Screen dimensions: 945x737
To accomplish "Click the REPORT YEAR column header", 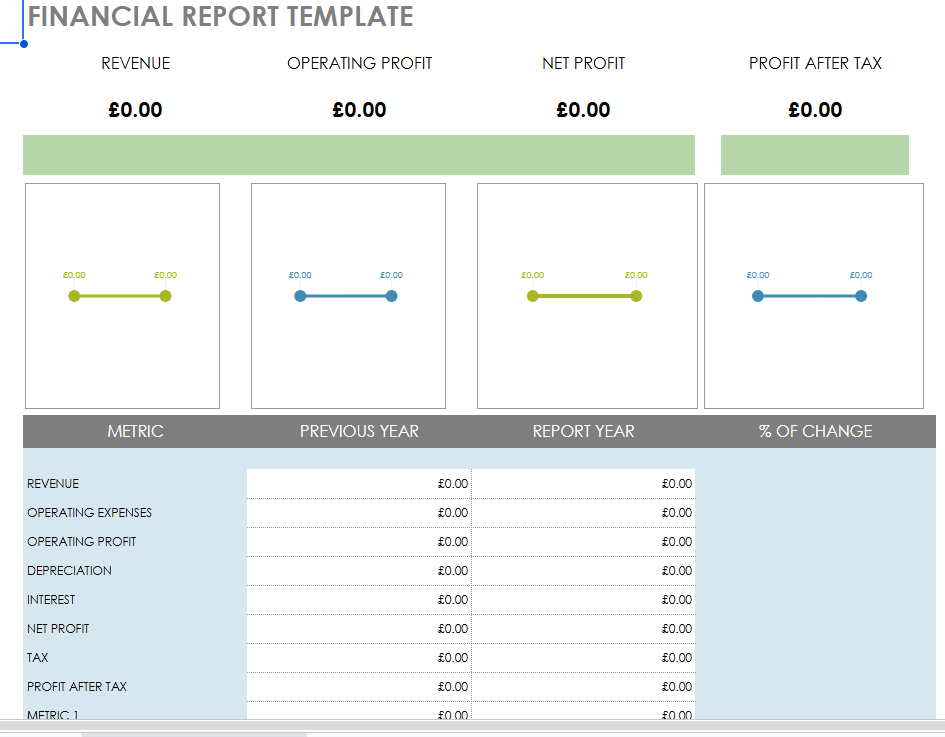I will (x=583, y=431).
